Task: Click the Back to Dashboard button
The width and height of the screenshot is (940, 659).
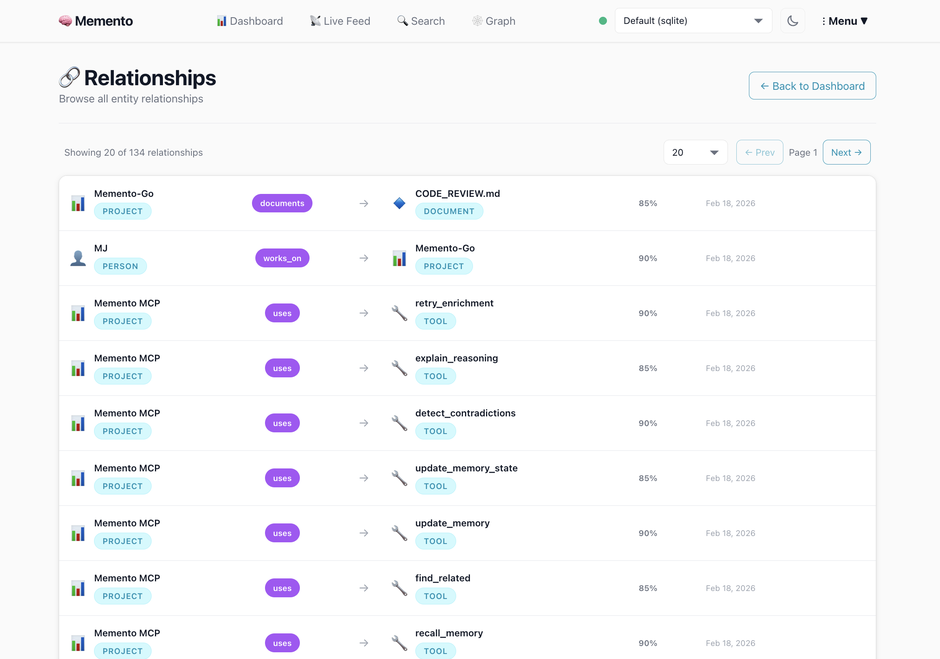Action: point(812,86)
